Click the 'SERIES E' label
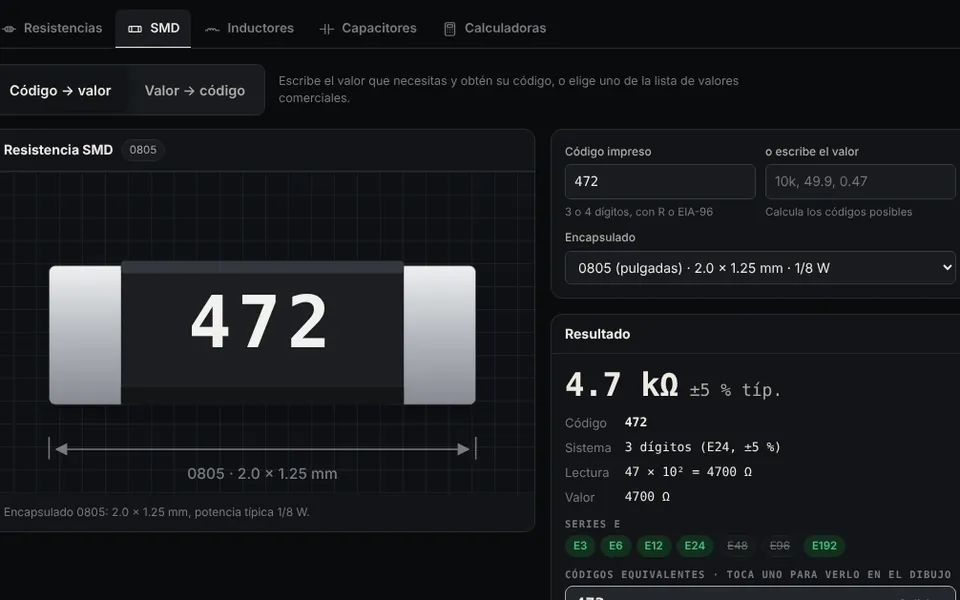 [x=593, y=524]
